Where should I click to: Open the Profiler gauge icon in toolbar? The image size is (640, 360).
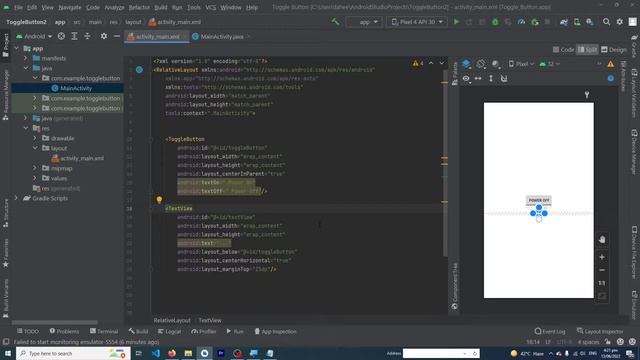pos(521,22)
